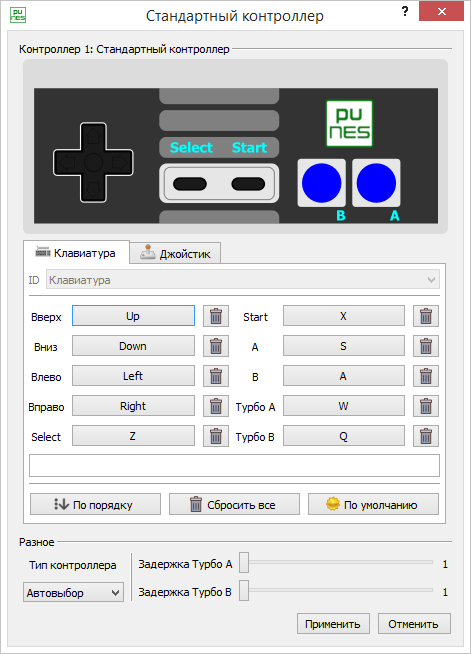The image size is (471, 654).
Task: Click the window help question mark button
Action: tap(405, 11)
